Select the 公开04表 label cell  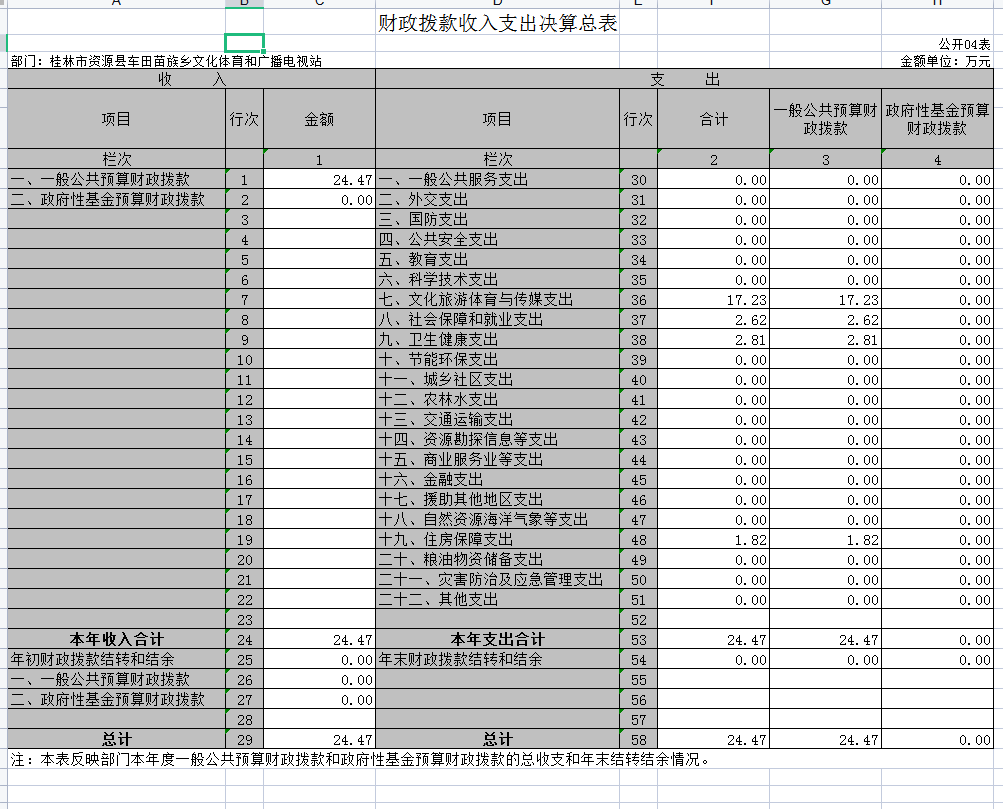tap(964, 44)
